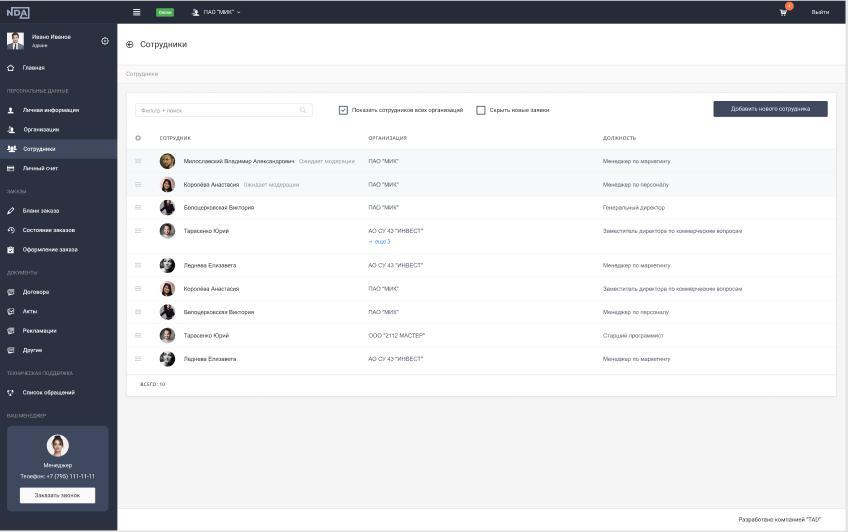Click the table settings gear in header row
The image size is (848, 532).
[x=138, y=138]
